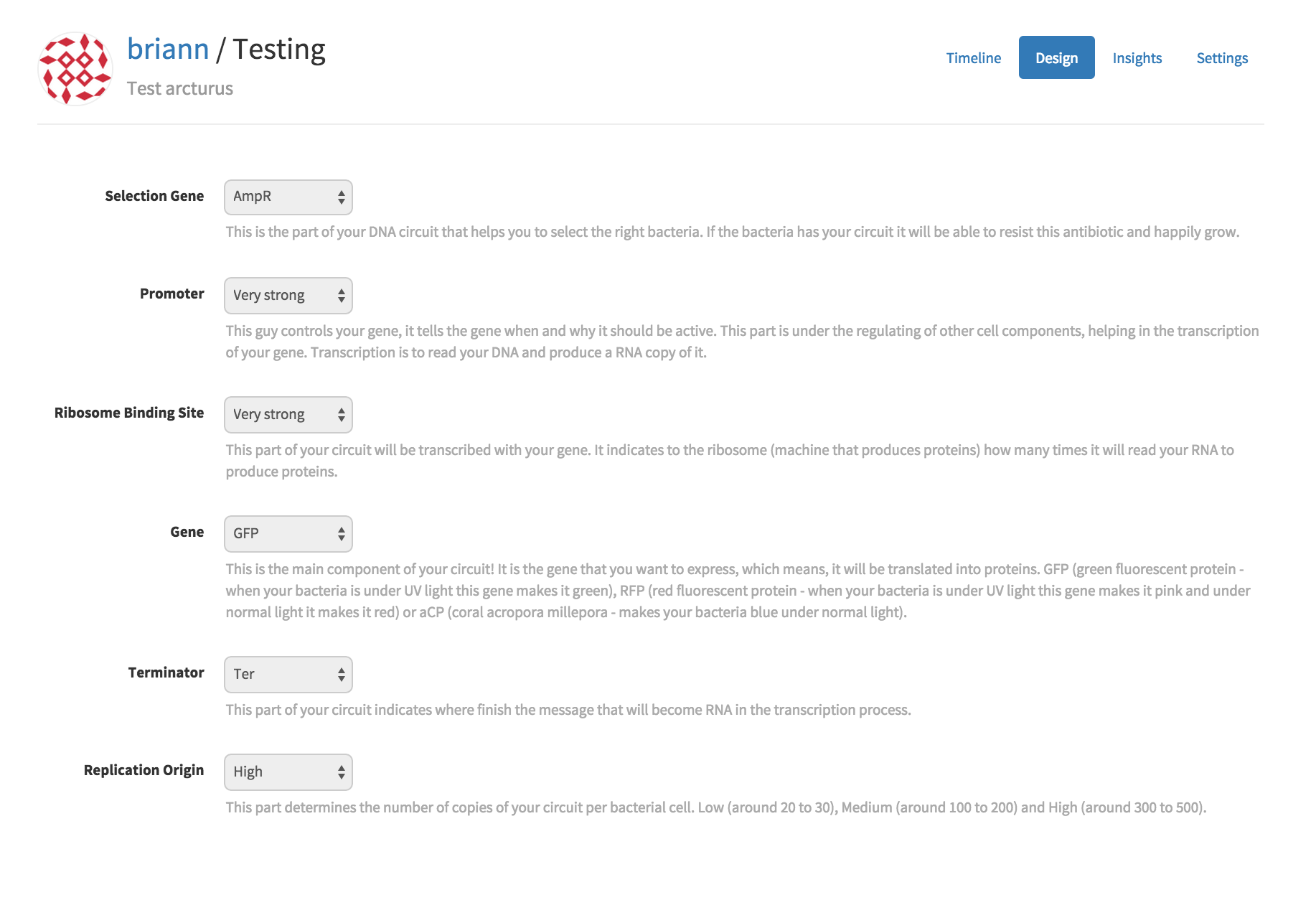Open the Insights tab
The width and height of the screenshot is (1316, 900).
click(x=1137, y=58)
